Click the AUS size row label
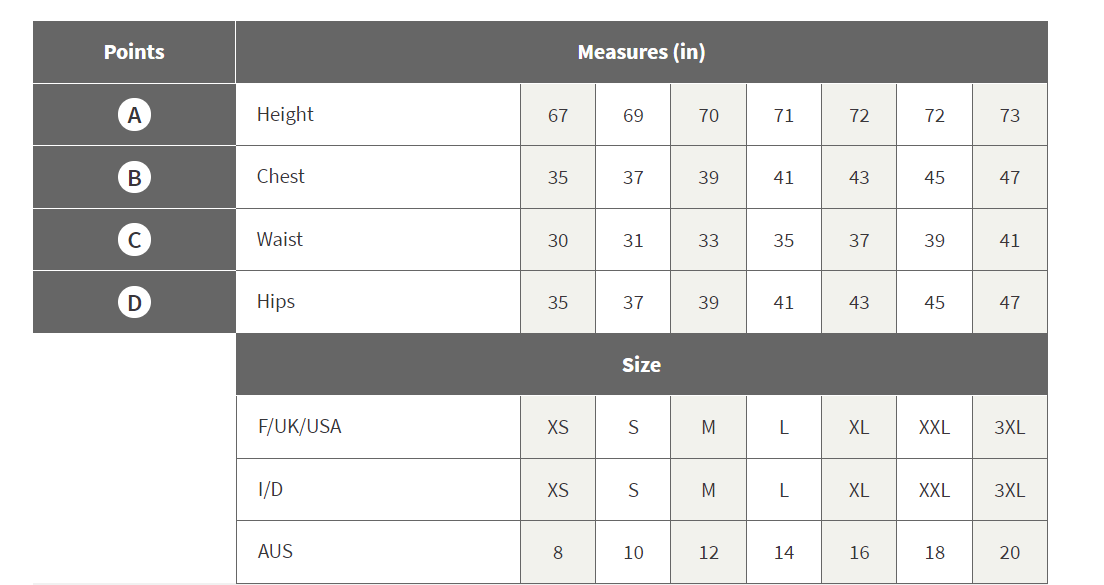The height and width of the screenshot is (585, 1104). point(275,552)
